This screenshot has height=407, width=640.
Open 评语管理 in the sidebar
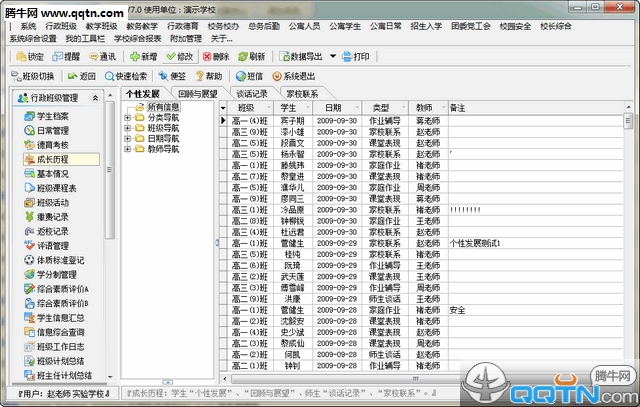pos(52,245)
